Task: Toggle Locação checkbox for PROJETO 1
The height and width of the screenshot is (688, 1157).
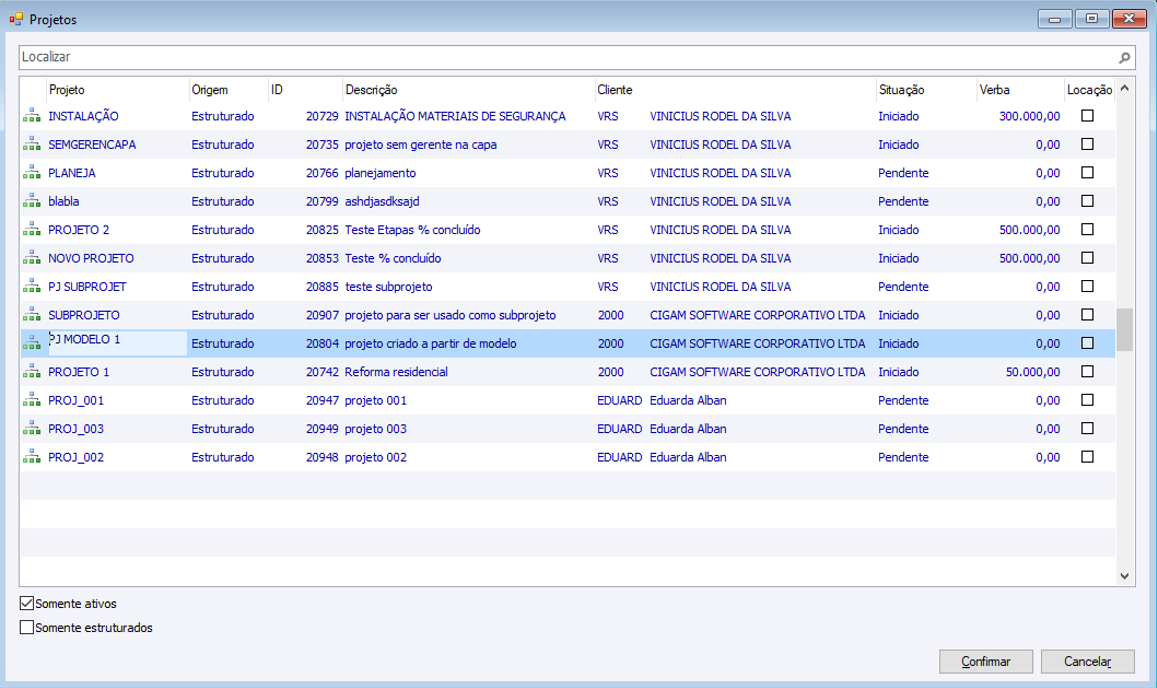Action: 1087,372
